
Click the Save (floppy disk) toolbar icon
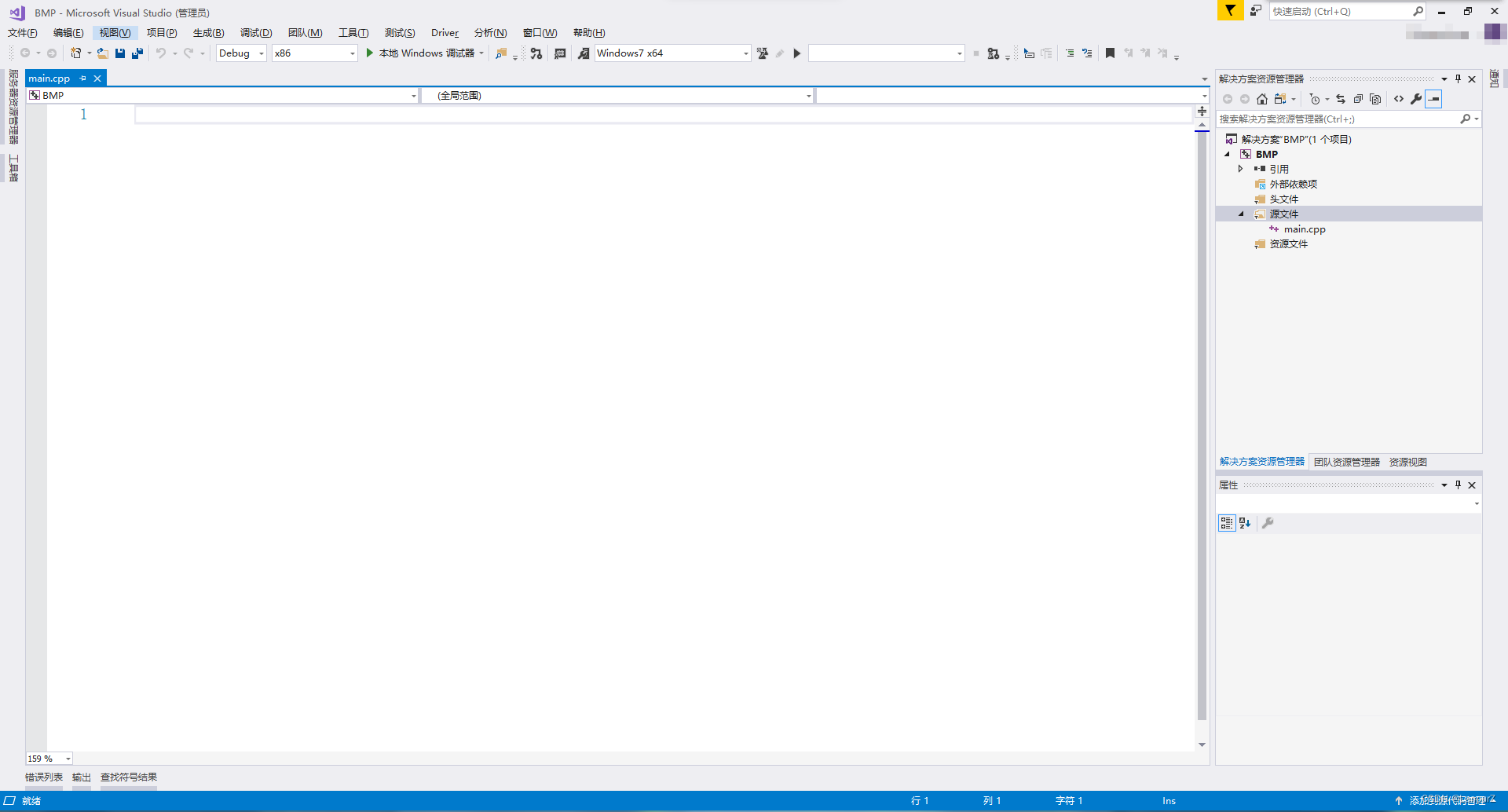(120, 53)
